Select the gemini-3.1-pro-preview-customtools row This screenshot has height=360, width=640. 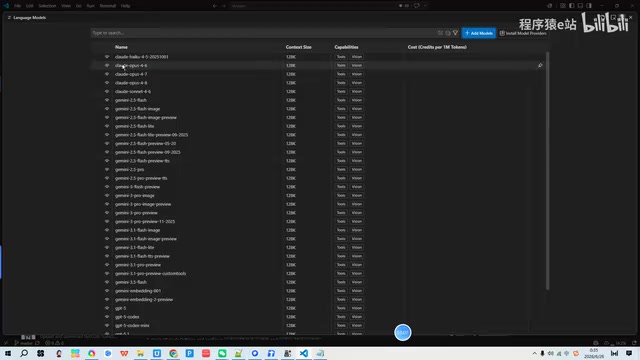(318, 273)
